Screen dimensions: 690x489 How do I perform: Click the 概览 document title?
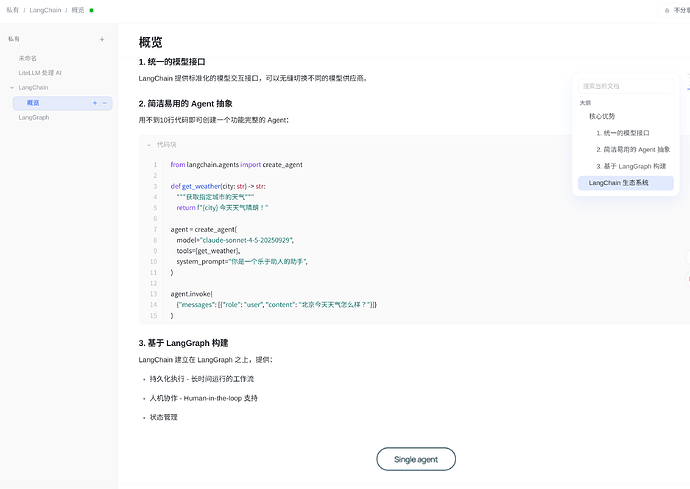150,42
